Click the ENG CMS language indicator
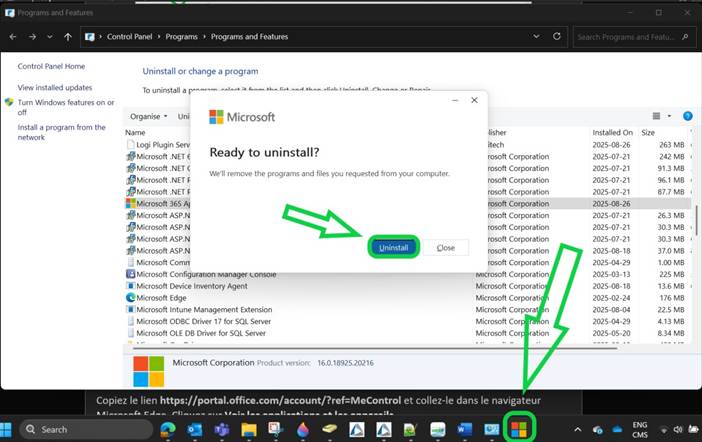The width and height of the screenshot is (702, 442). point(640,429)
